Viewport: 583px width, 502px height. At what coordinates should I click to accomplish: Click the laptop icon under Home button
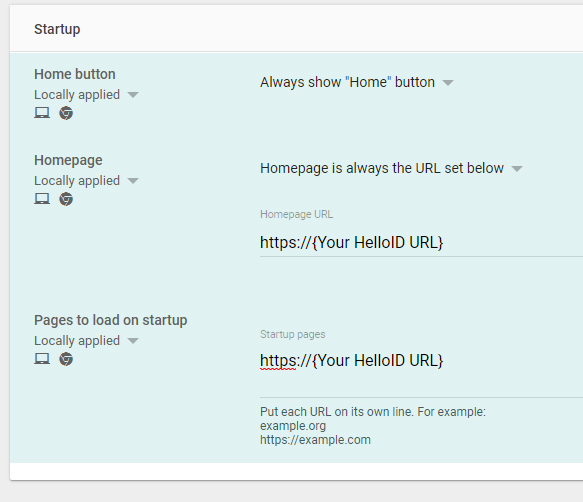pos(42,113)
